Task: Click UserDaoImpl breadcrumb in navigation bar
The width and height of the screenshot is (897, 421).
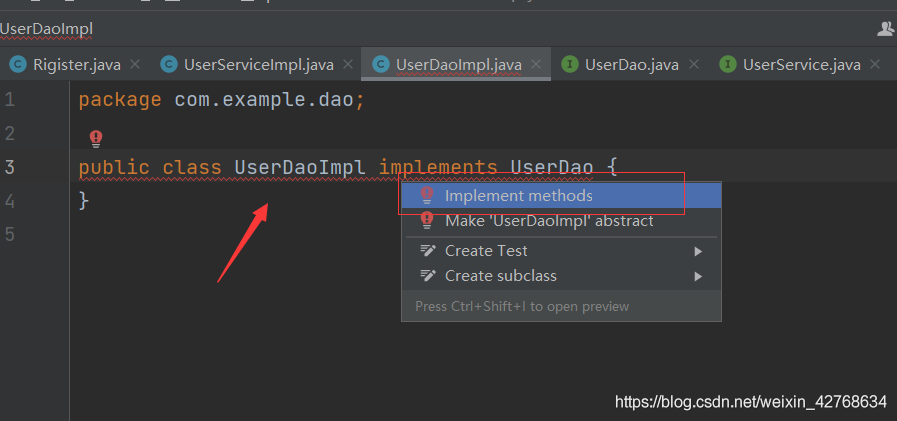Action: click(x=46, y=29)
